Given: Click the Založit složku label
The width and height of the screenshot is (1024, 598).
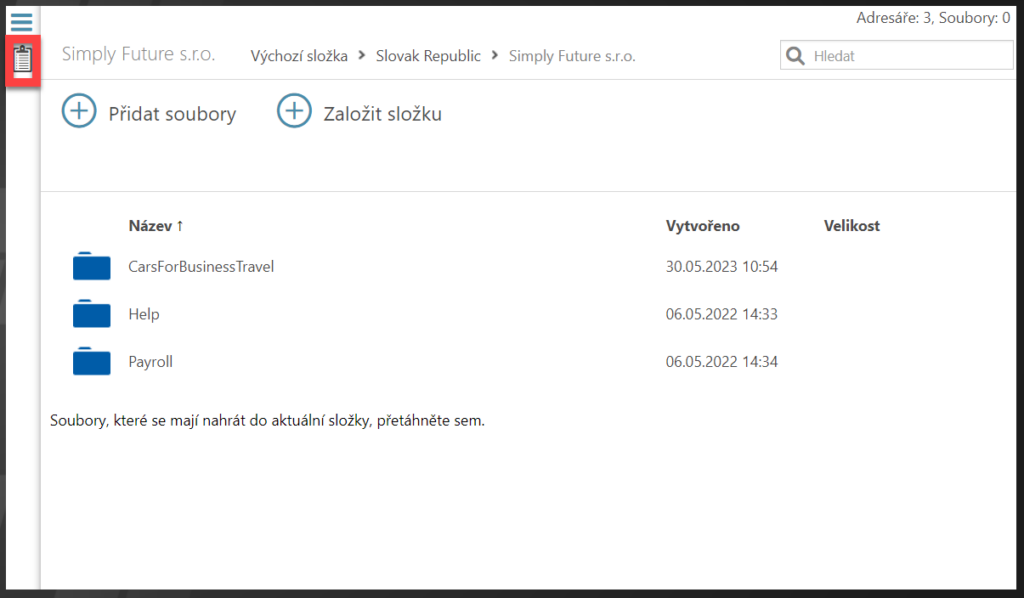Looking at the screenshot, I should point(383,114).
